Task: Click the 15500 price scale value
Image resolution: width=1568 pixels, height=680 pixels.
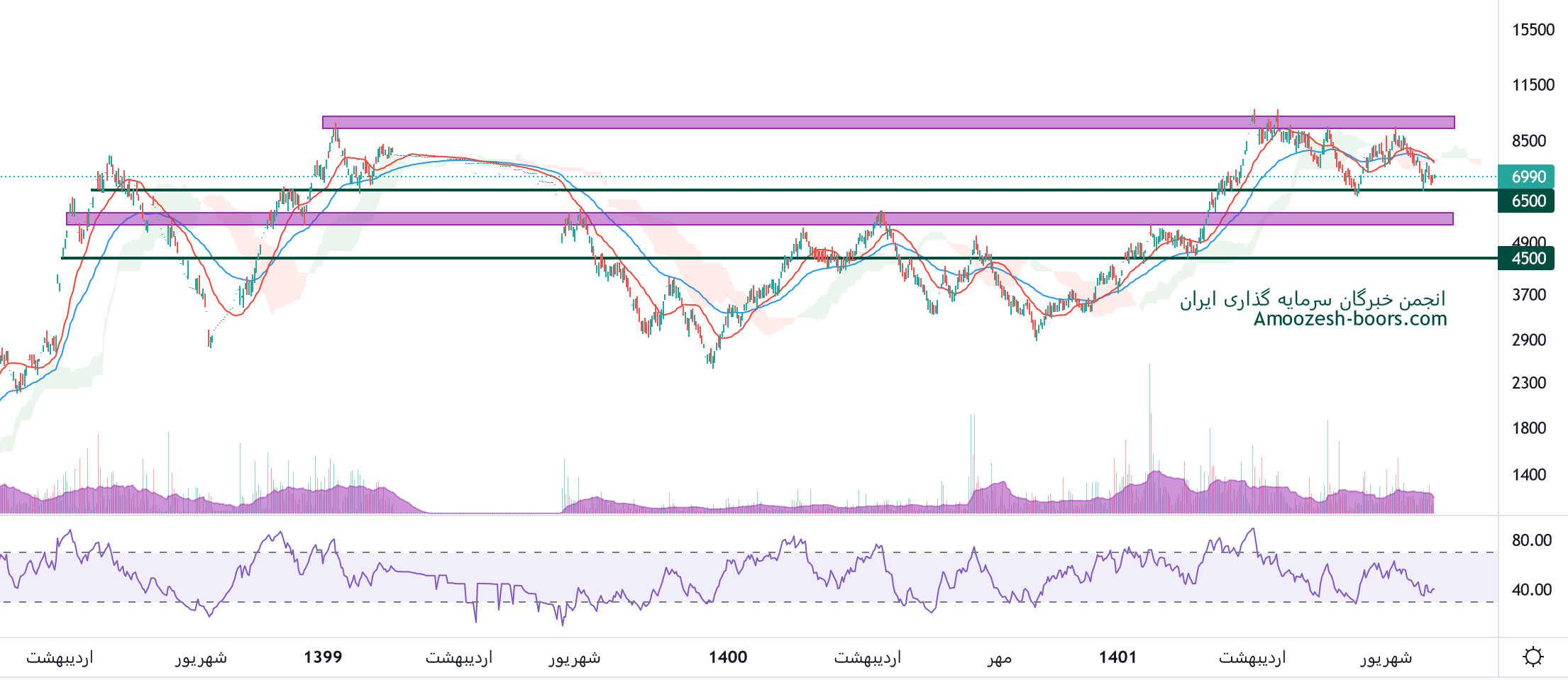Action: (1533, 30)
